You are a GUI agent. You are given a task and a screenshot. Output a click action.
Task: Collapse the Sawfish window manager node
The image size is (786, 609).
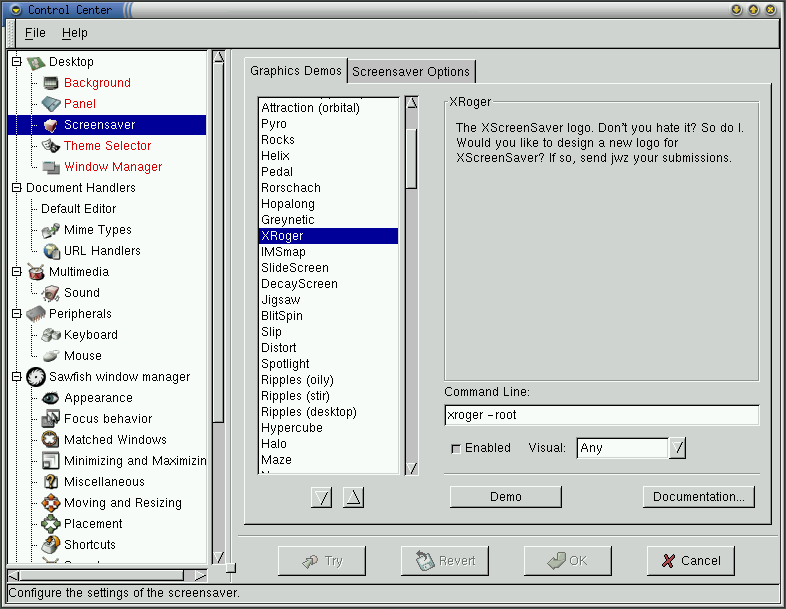(x=16, y=377)
